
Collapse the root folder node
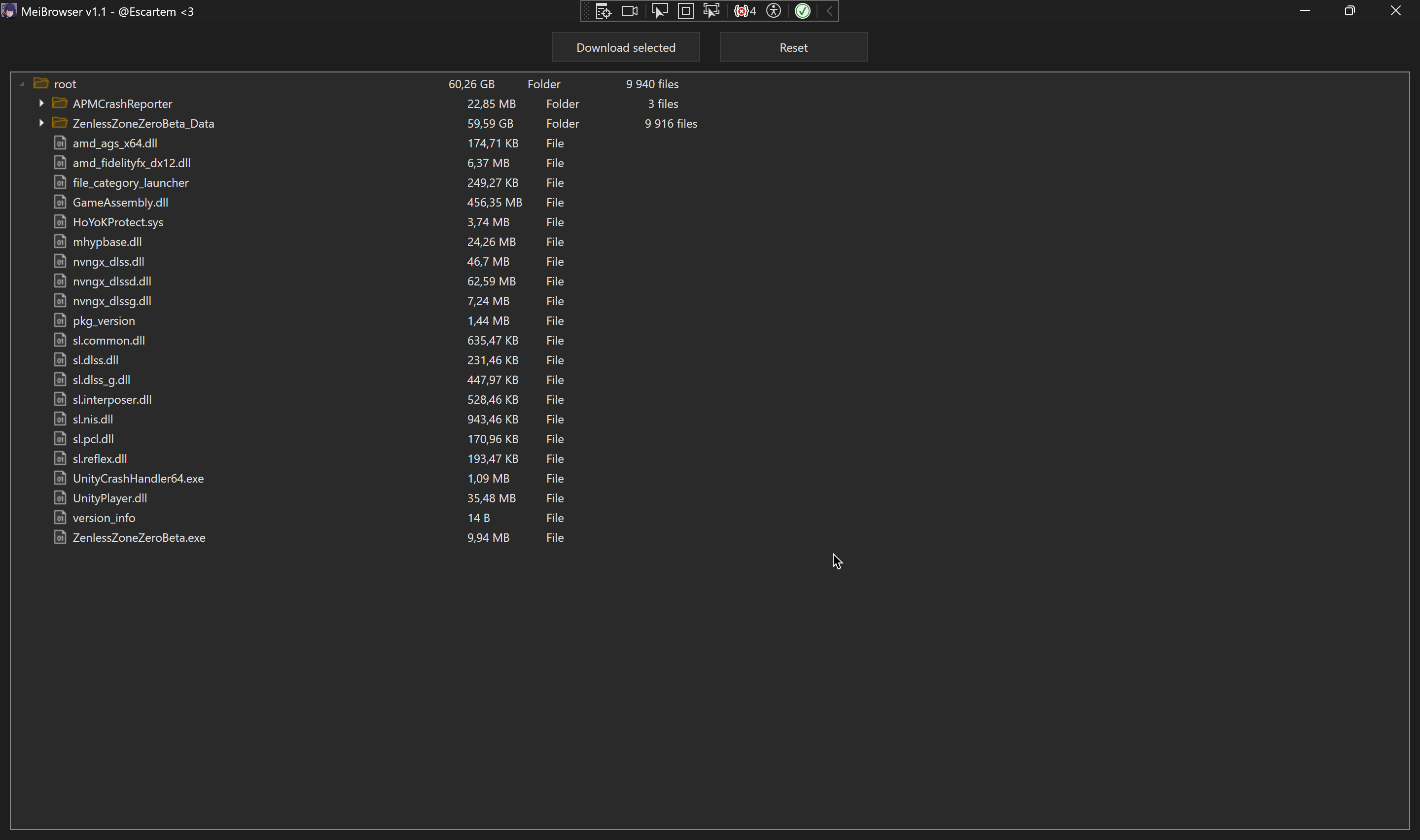pyautogui.click(x=22, y=84)
